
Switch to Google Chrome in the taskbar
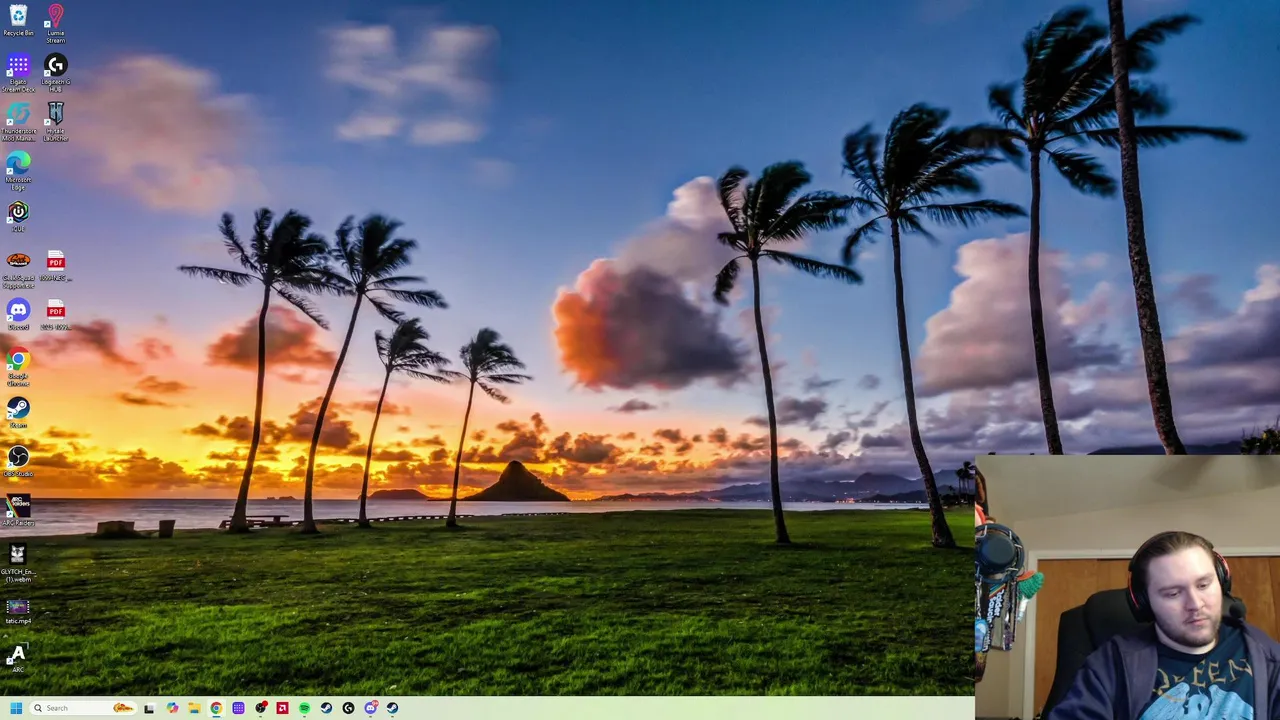pyautogui.click(x=216, y=708)
